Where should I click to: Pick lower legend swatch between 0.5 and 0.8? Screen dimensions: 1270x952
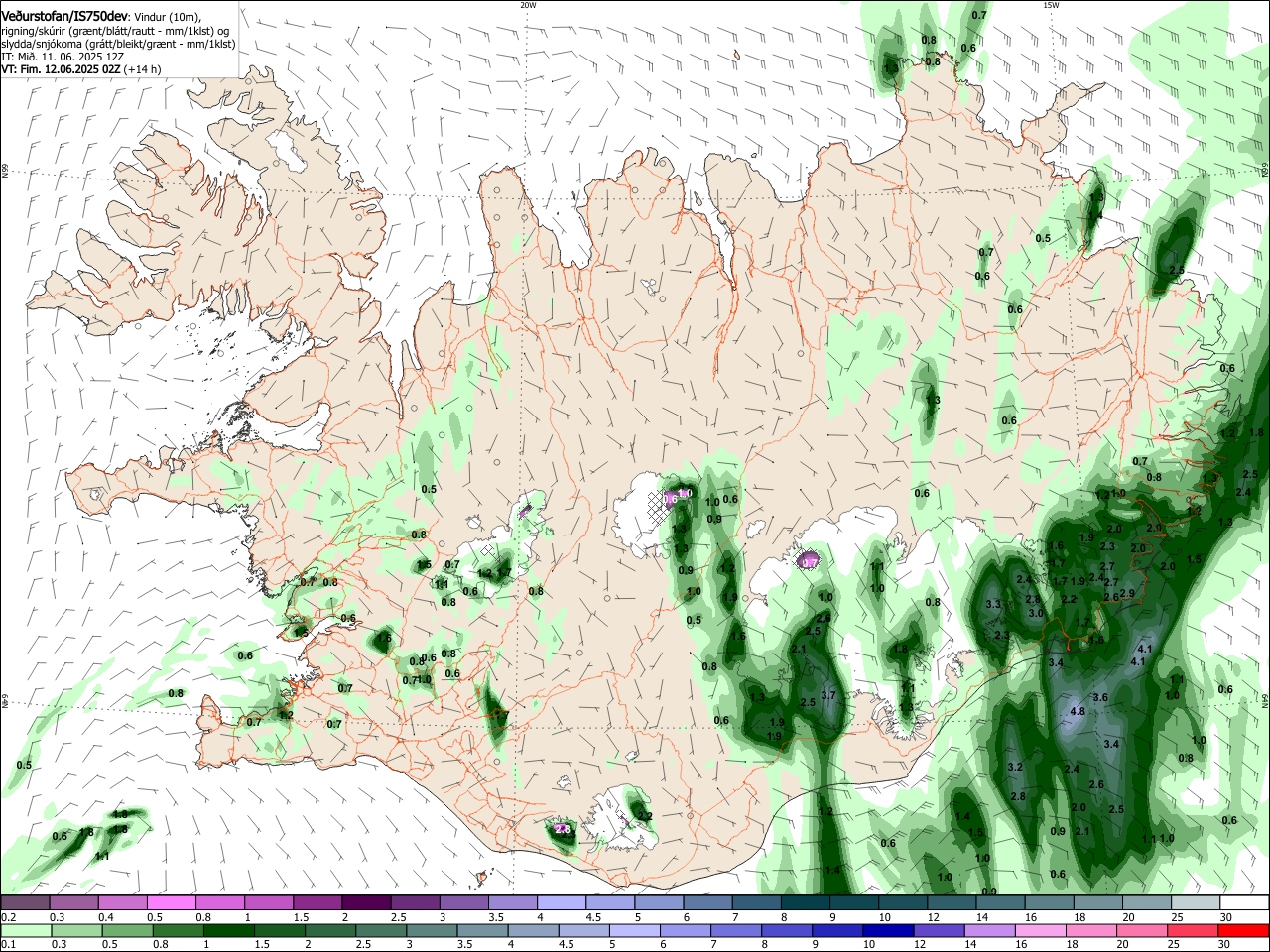127,930
